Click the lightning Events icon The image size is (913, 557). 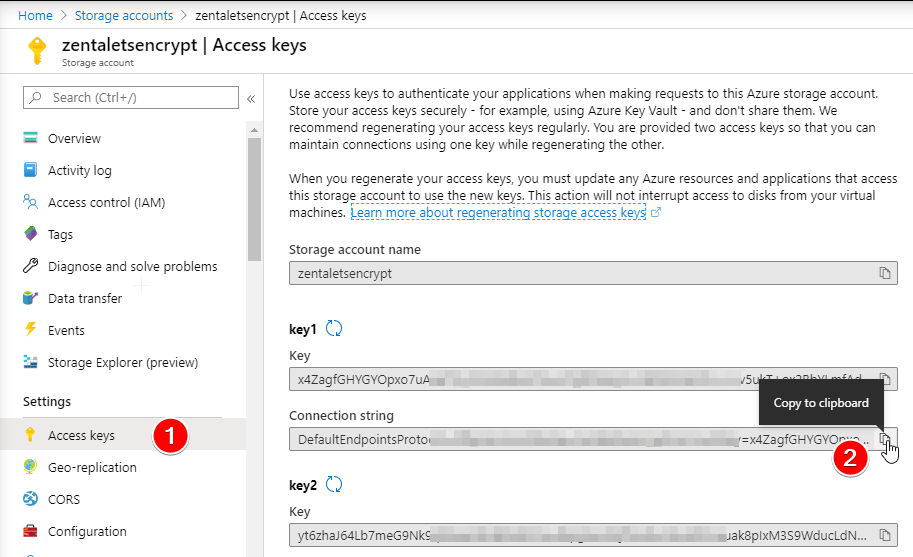(x=30, y=329)
